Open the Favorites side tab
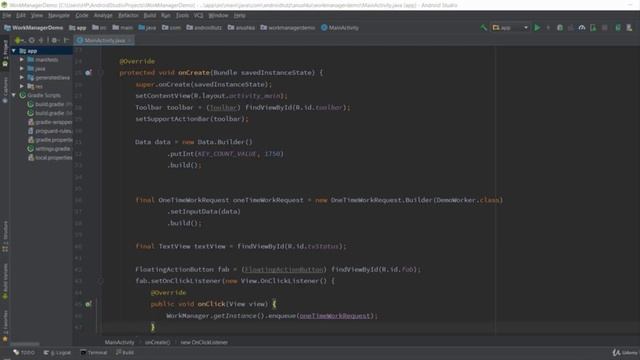 pyautogui.click(x=5, y=325)
